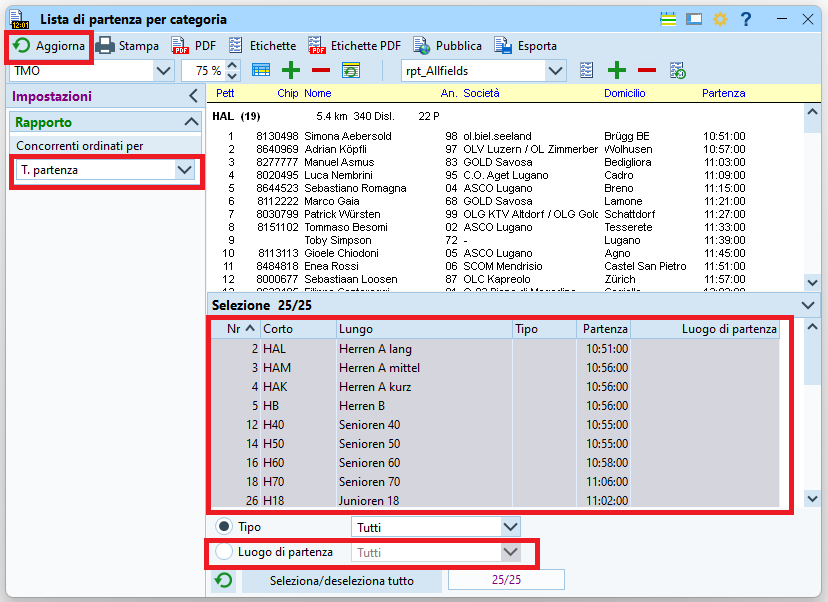Collapse the Impostazioni side panel
The width and height of the screenshot is (828, 602).
tap(193, 96)
